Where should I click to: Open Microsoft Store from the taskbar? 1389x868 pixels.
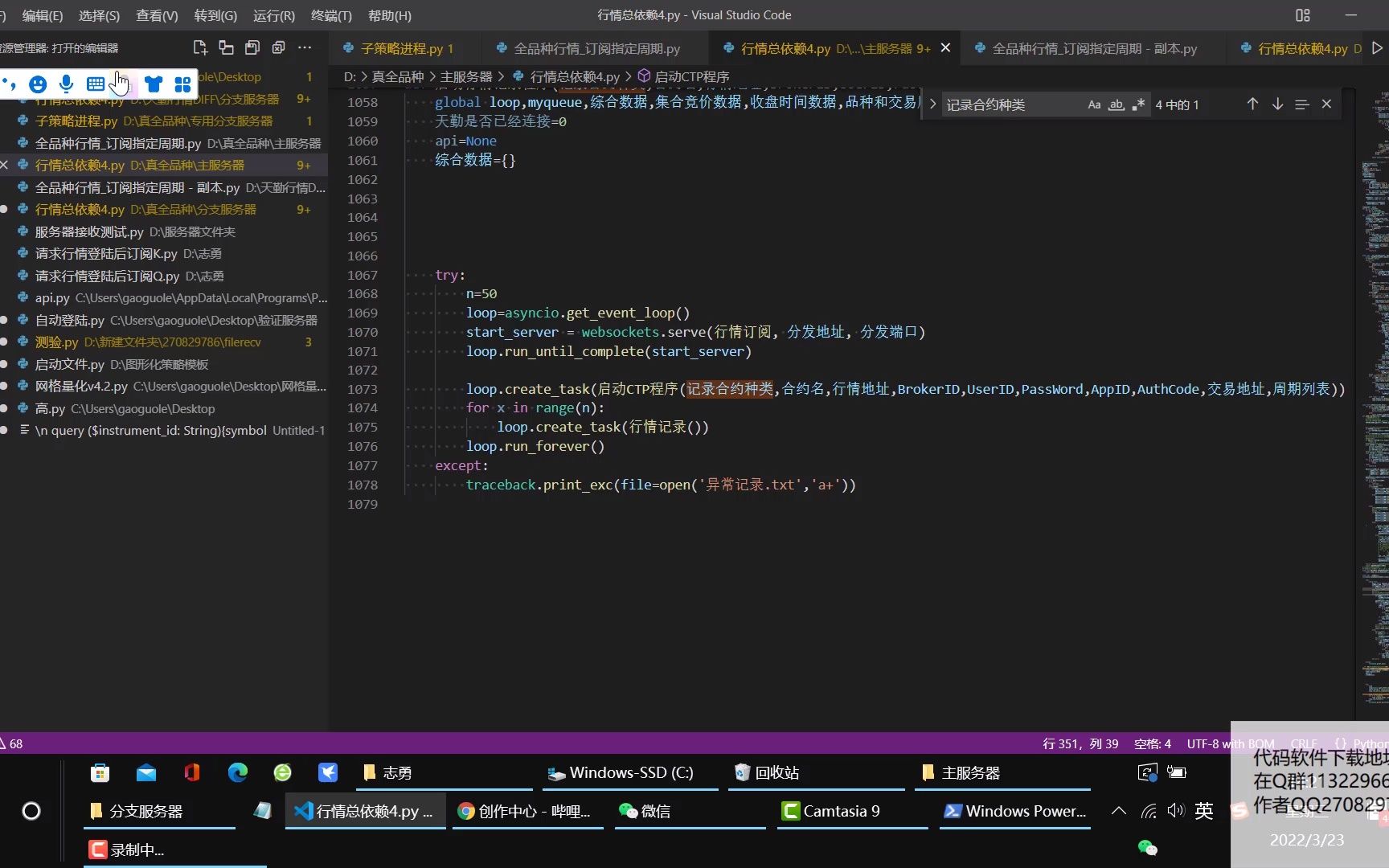(x=100, y=772)
